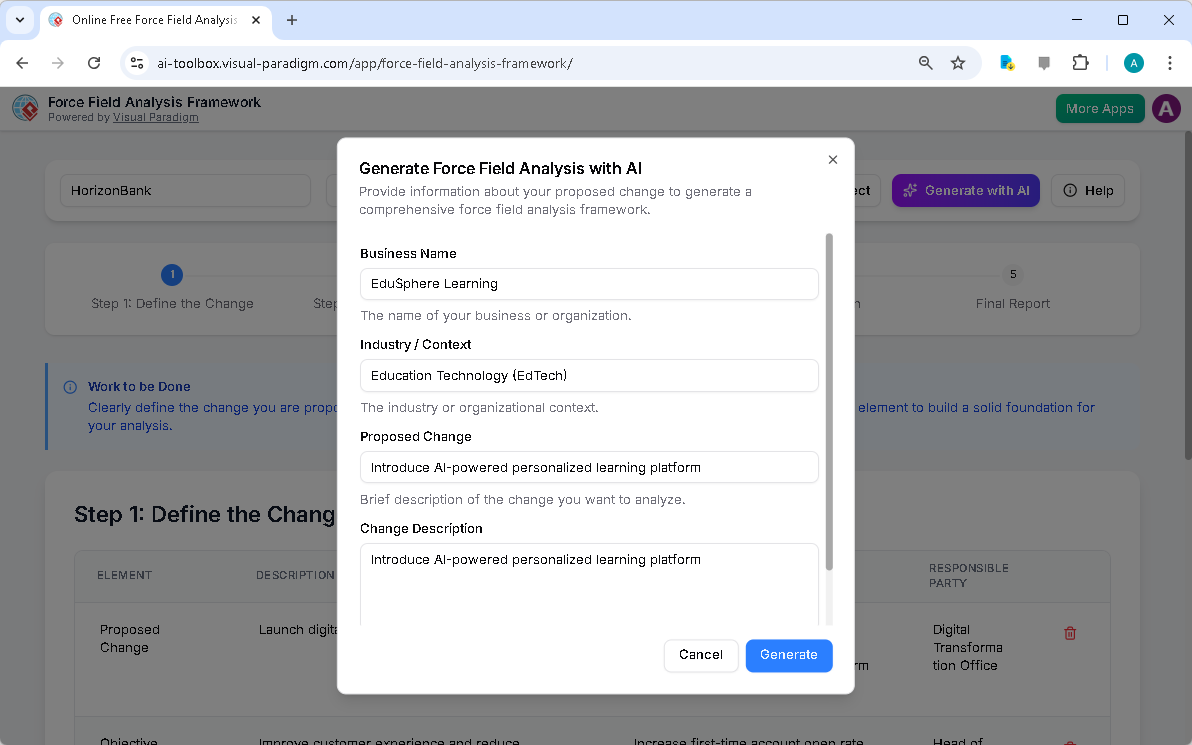This screenshot has width=1192, height=745.
Task: Open Chrome's three-dot menu
Action: (1170, 62)
